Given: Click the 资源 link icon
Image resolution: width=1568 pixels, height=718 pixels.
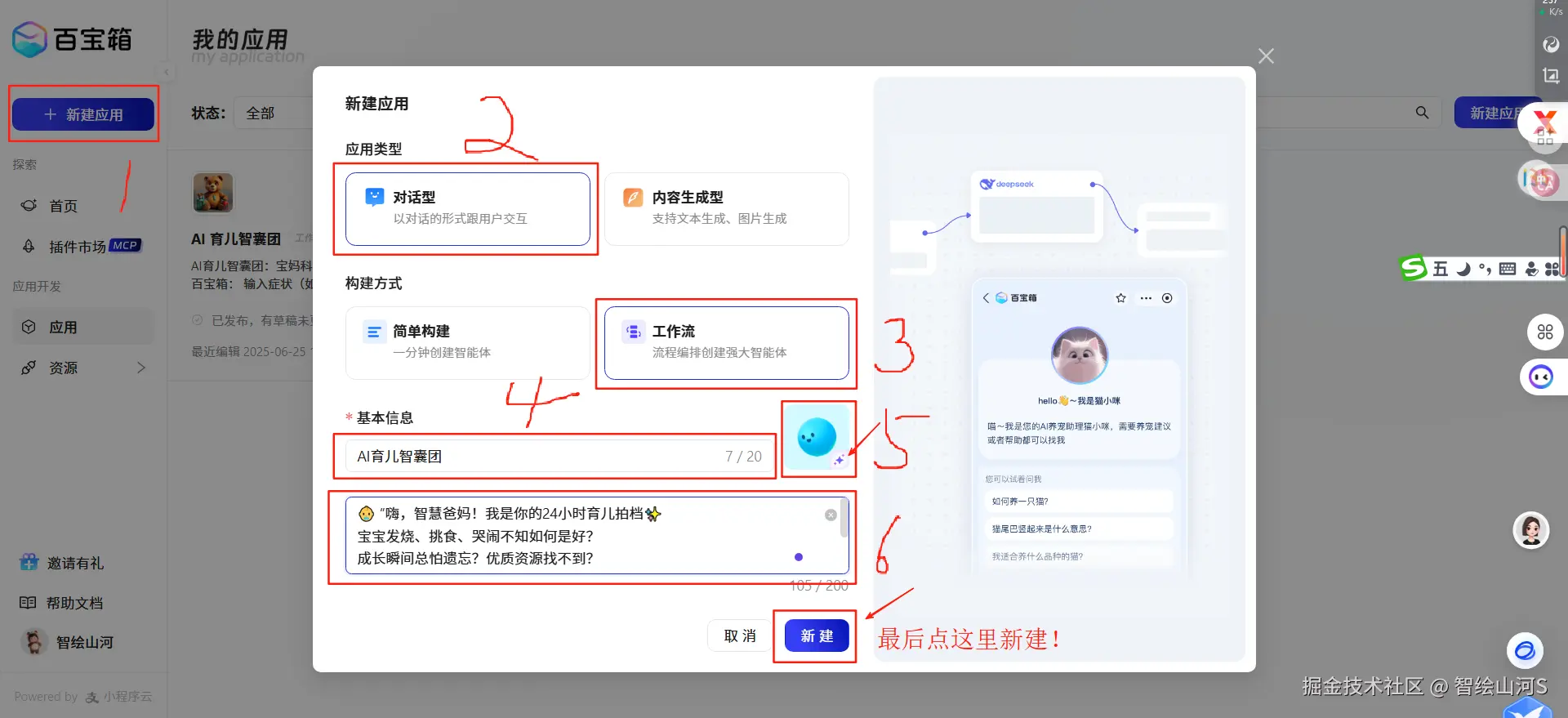Looking at the screenshot, I should coord(29,368).
